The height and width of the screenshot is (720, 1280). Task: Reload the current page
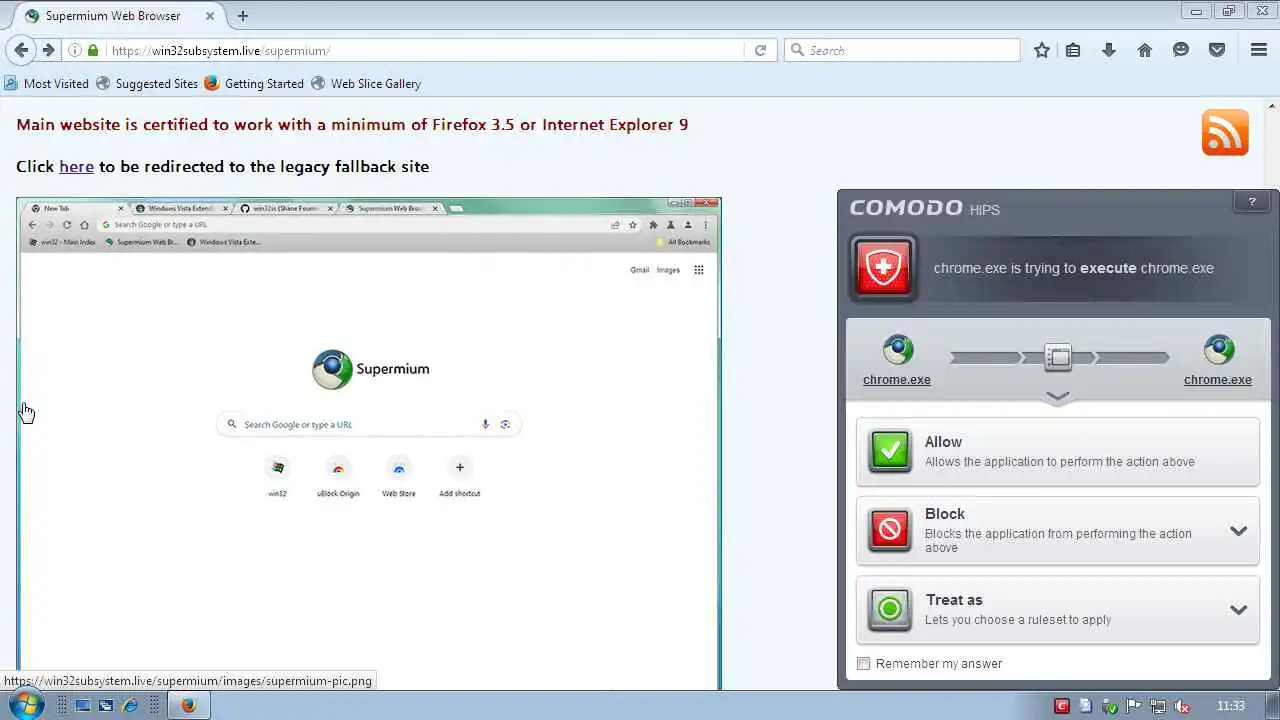point(760,50)
